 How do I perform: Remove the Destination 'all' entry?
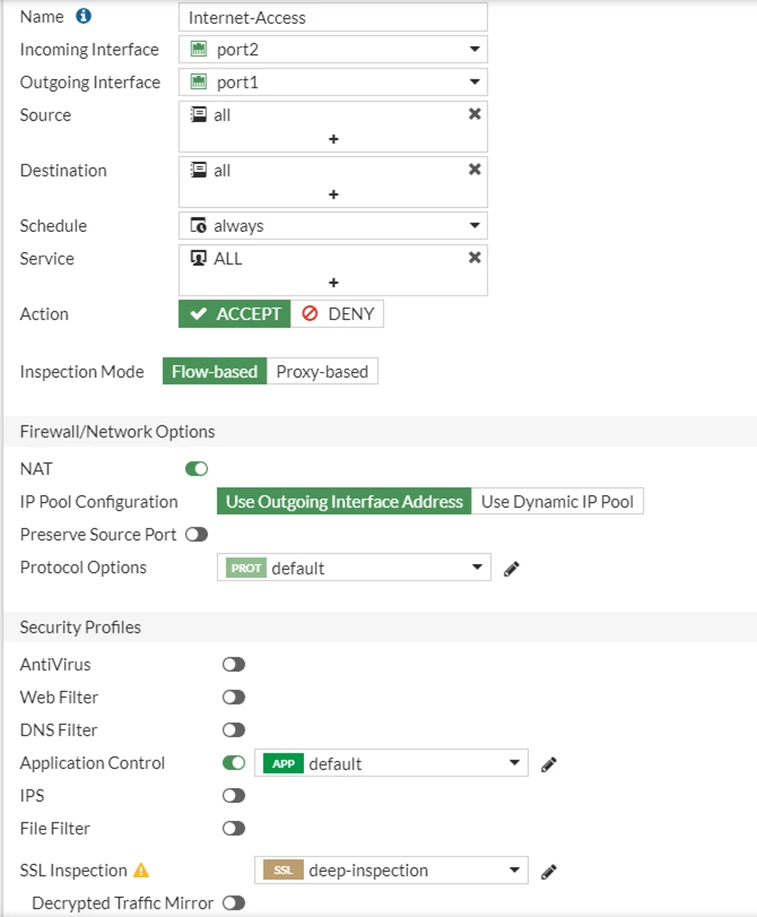[x=474, y=170]
